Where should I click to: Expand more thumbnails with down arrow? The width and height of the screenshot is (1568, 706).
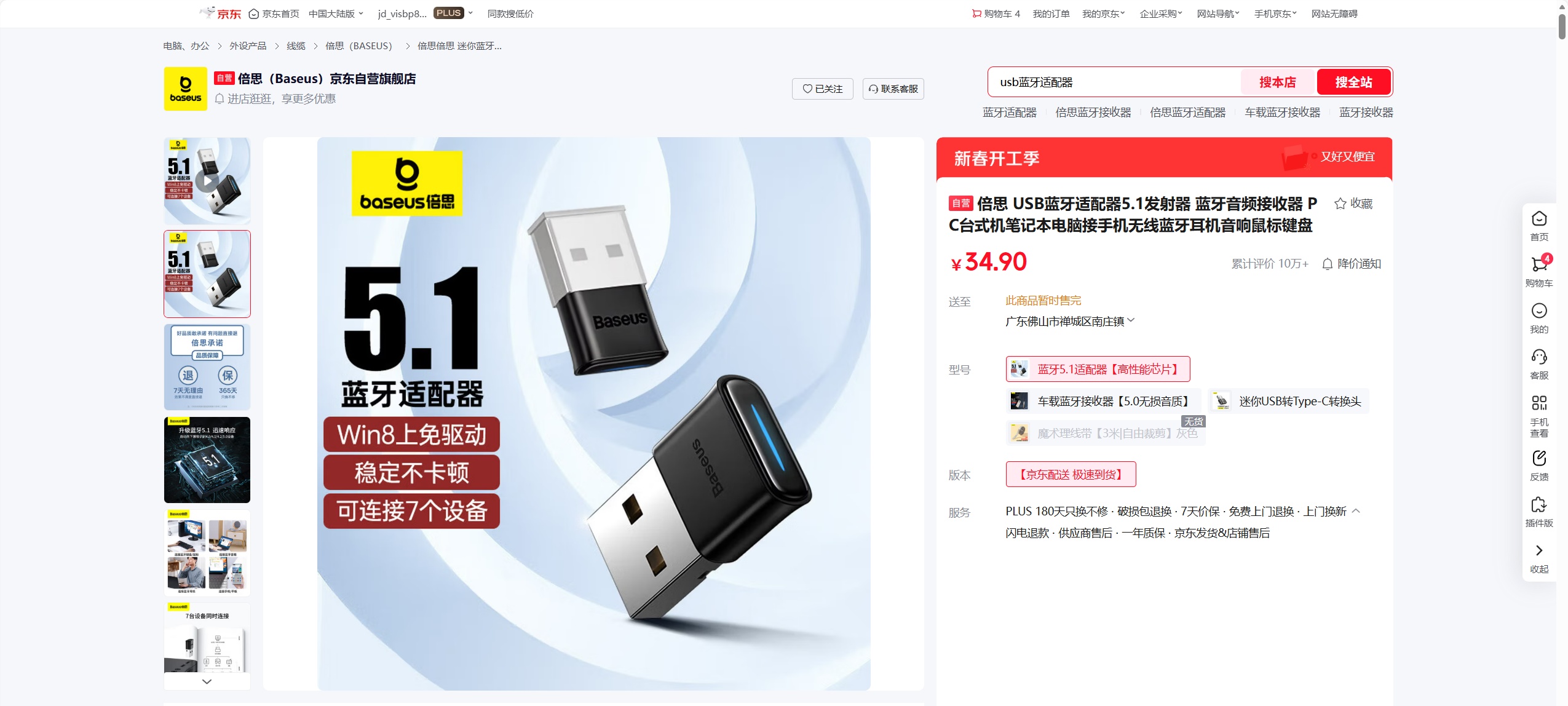[x=207, y=681]
